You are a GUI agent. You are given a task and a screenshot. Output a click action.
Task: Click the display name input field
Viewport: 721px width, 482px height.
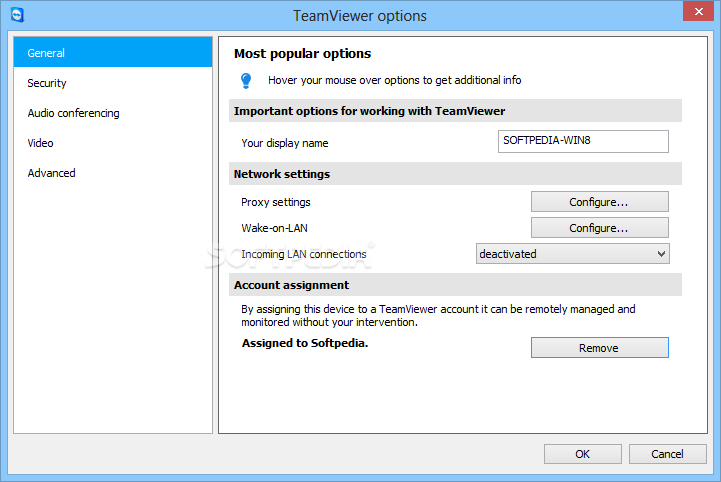pos(583,141)
